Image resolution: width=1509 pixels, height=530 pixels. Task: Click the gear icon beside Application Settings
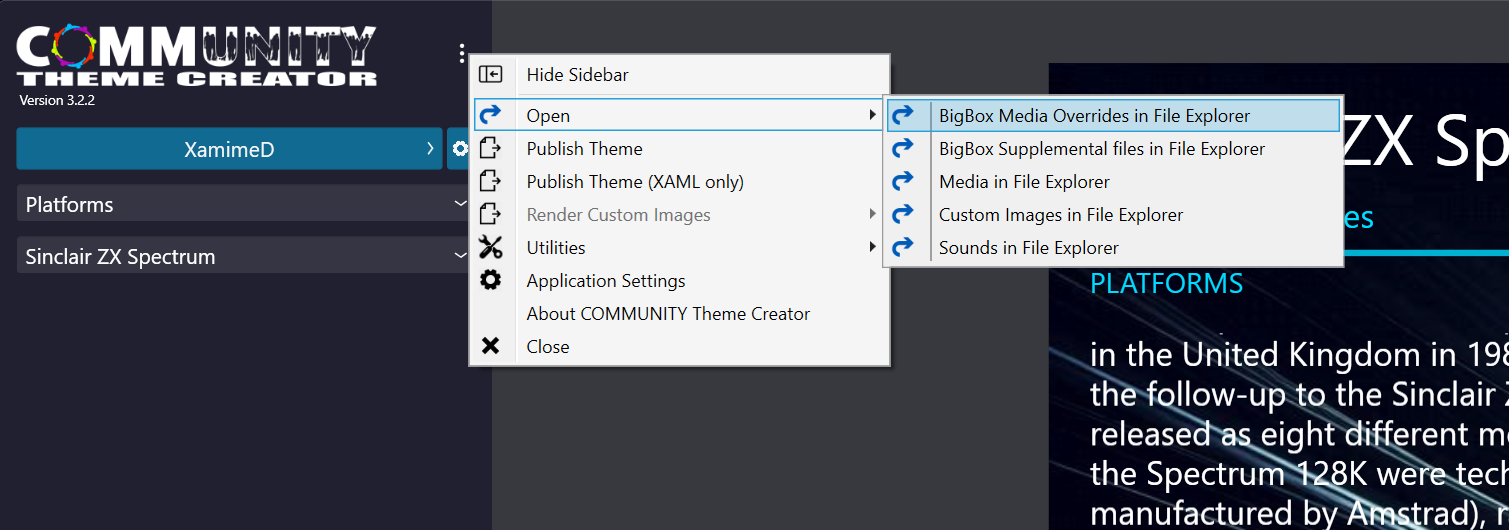[490, 280]
